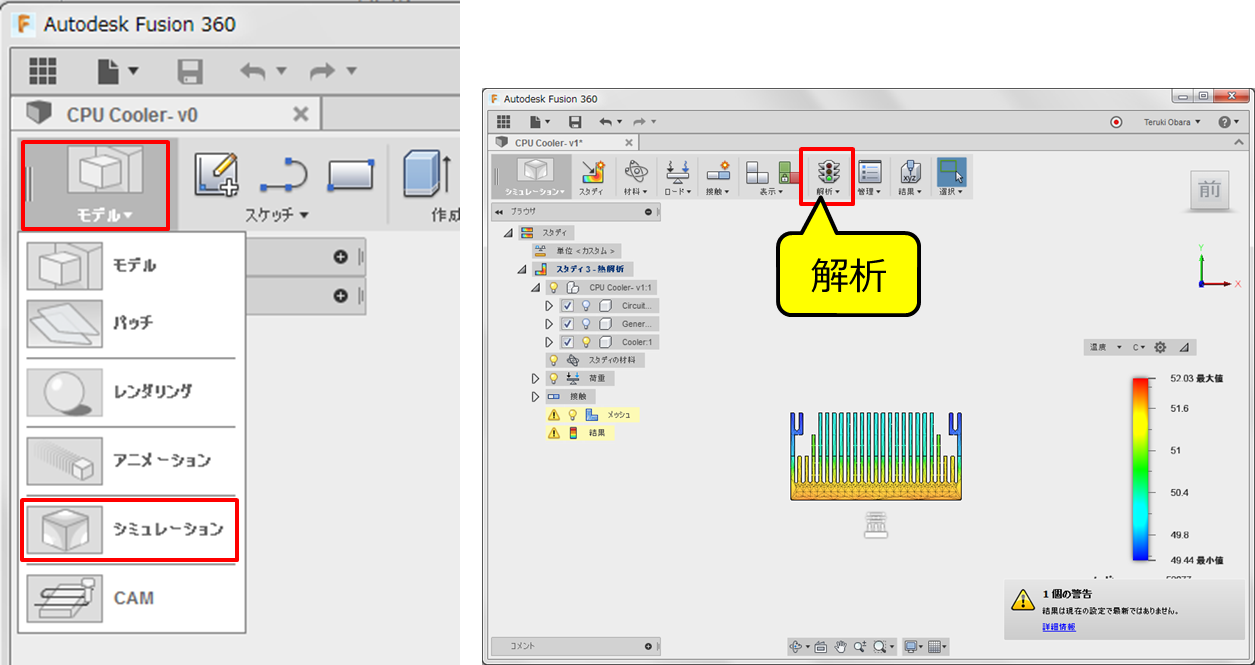Screen dimensions: 1255x665
Task: Toggle Circuit... visibility light bulb
Action: [x=587, y=306]
